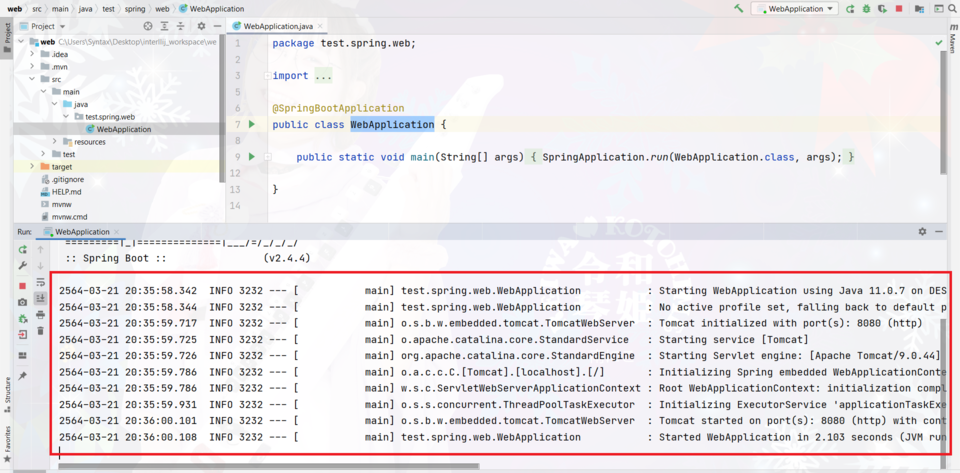The height and width of the screenshot is (473, 960).
Task: Click Expand All in Project panel
Action: click(x=165, y=26)
